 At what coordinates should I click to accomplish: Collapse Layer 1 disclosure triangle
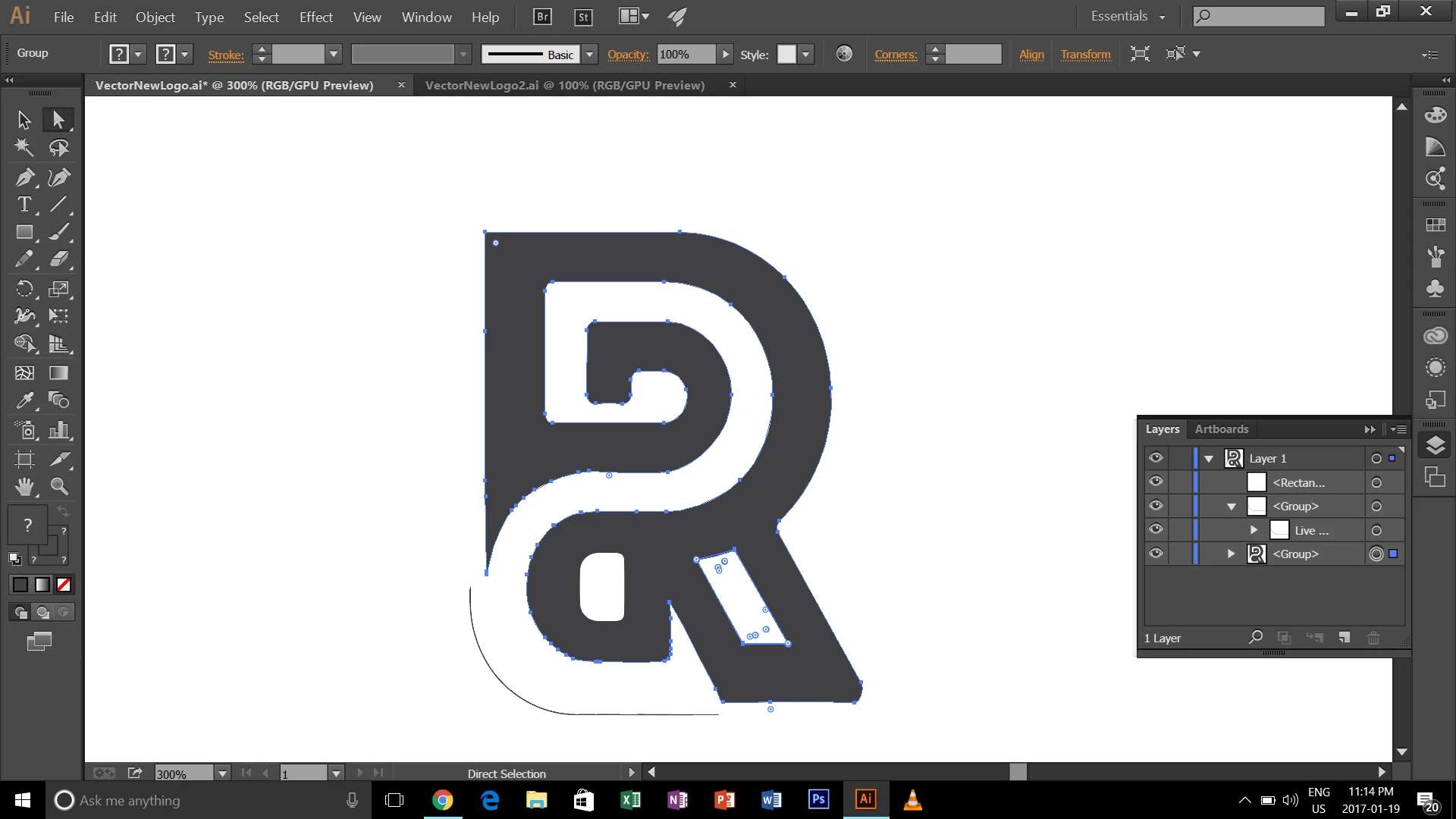coord(1209,459)
